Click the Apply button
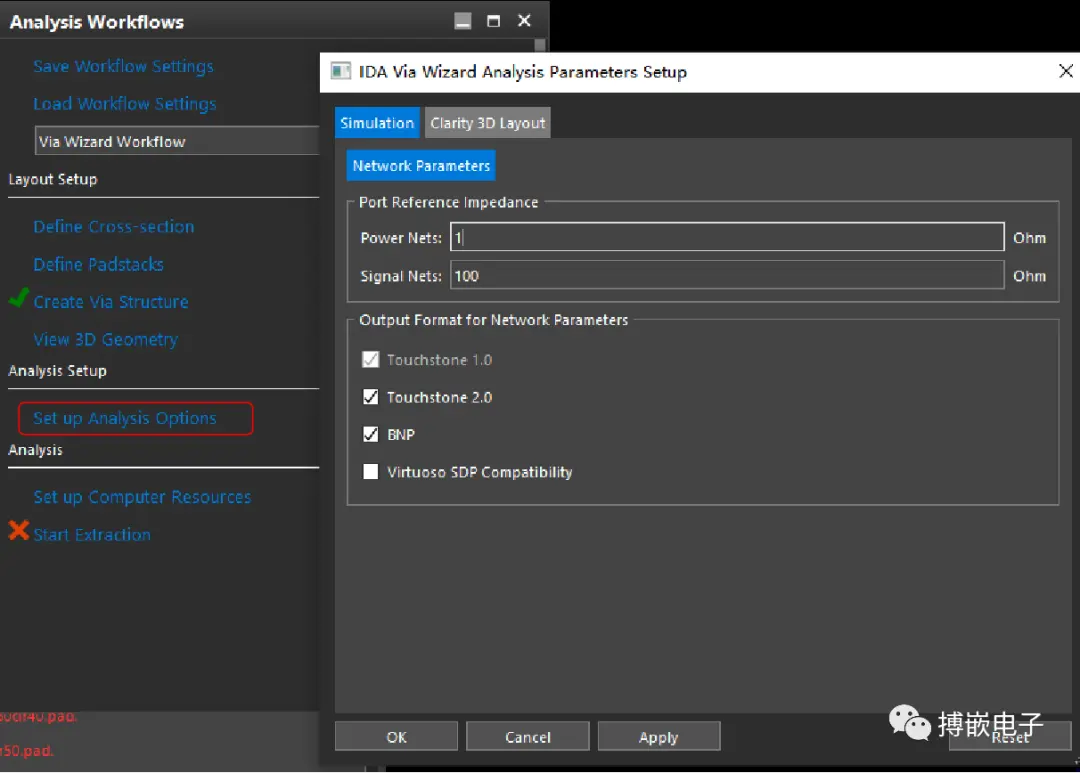Screen dimensions: 1080x773 point(658,736)
